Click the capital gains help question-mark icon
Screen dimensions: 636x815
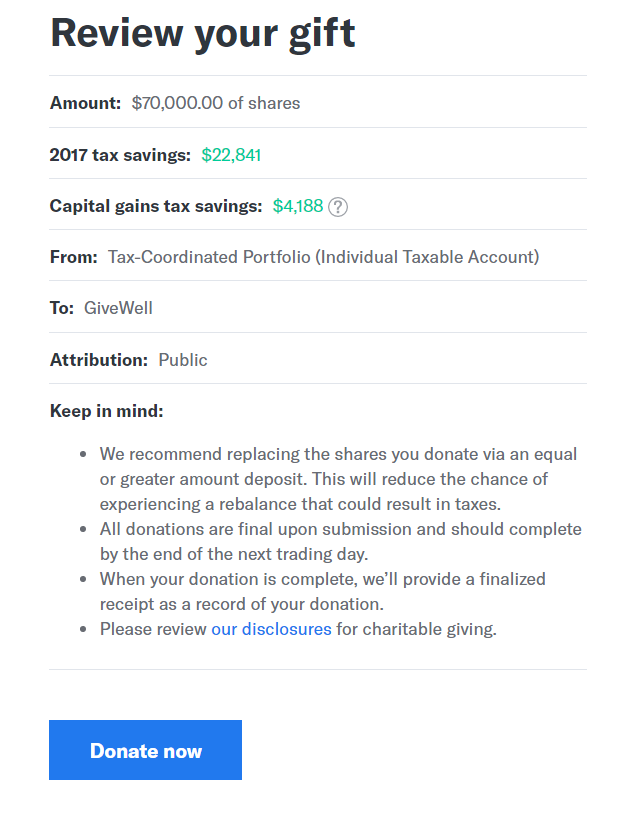(338, 207)
